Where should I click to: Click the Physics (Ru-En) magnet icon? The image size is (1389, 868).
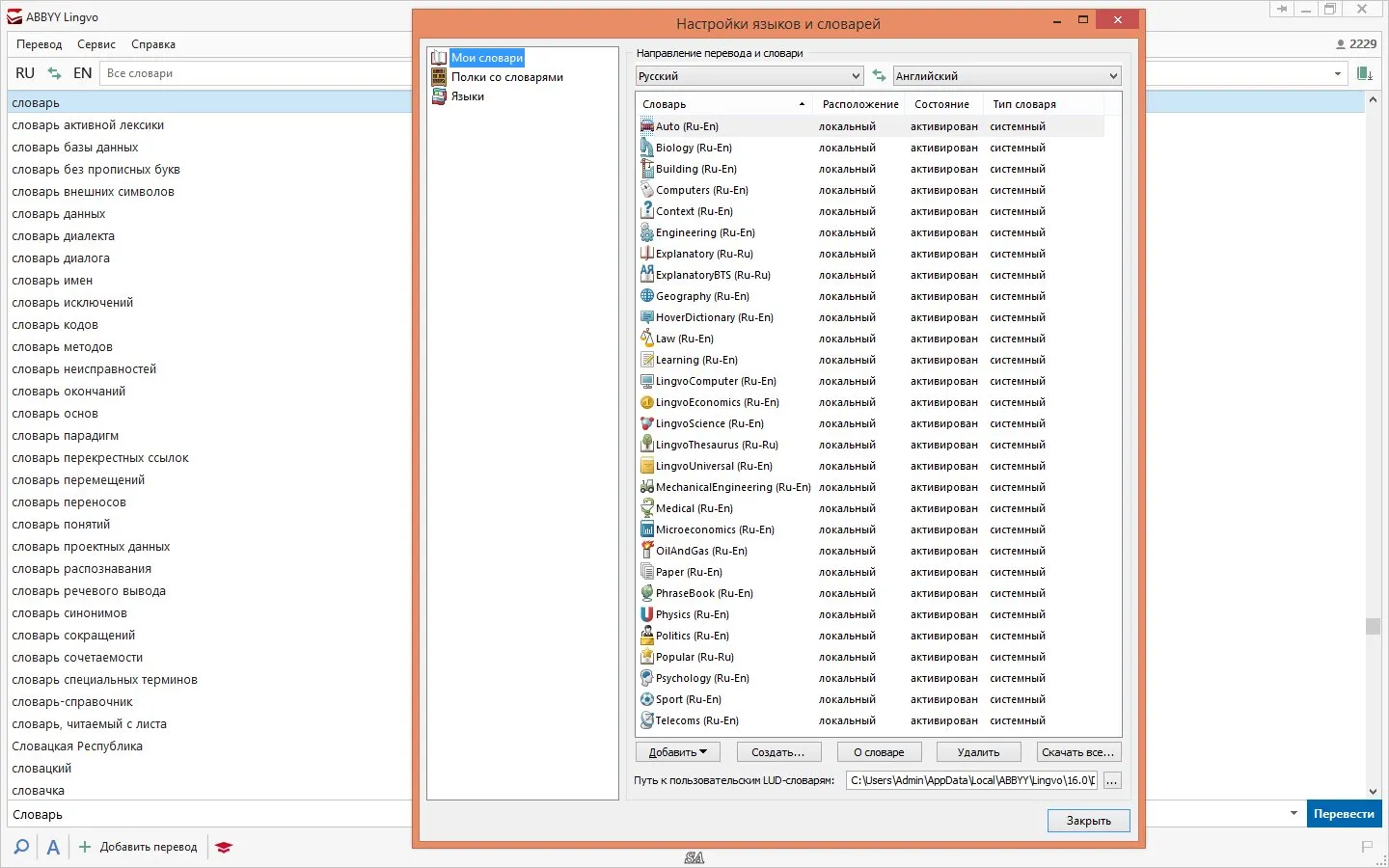[x=647, y=613]
